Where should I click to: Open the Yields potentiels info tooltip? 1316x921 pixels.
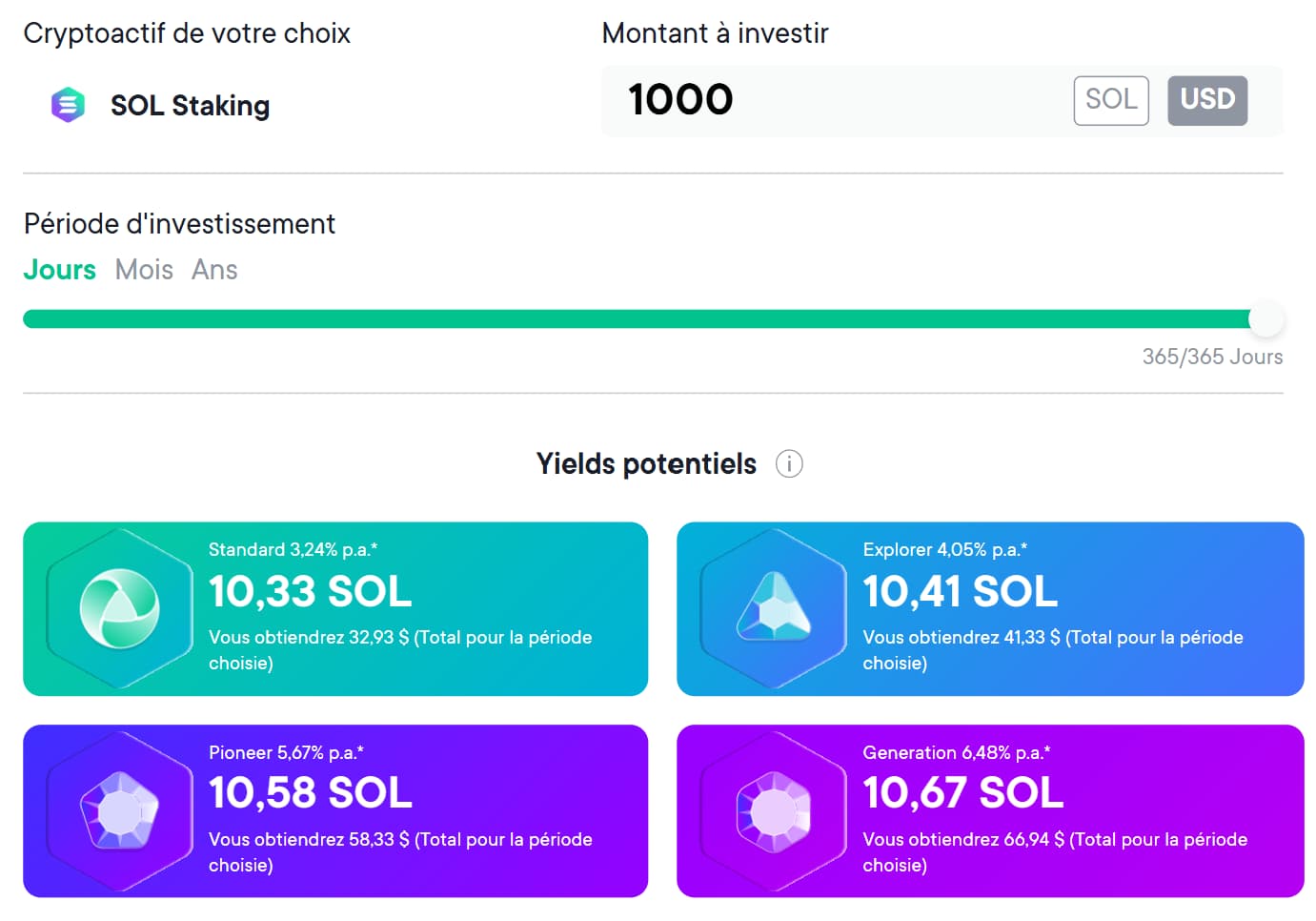(x=788, y=463)
